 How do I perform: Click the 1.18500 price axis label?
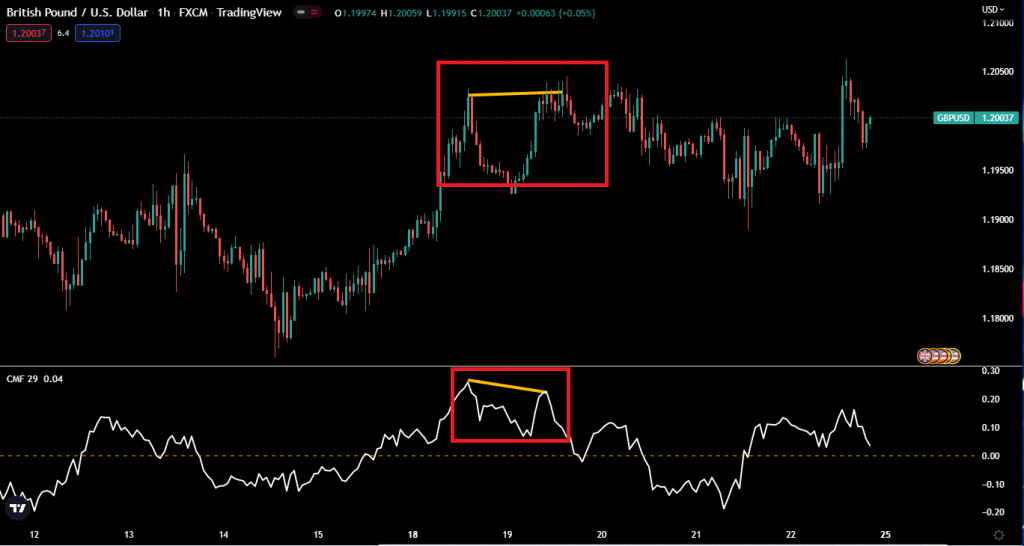1000,269
